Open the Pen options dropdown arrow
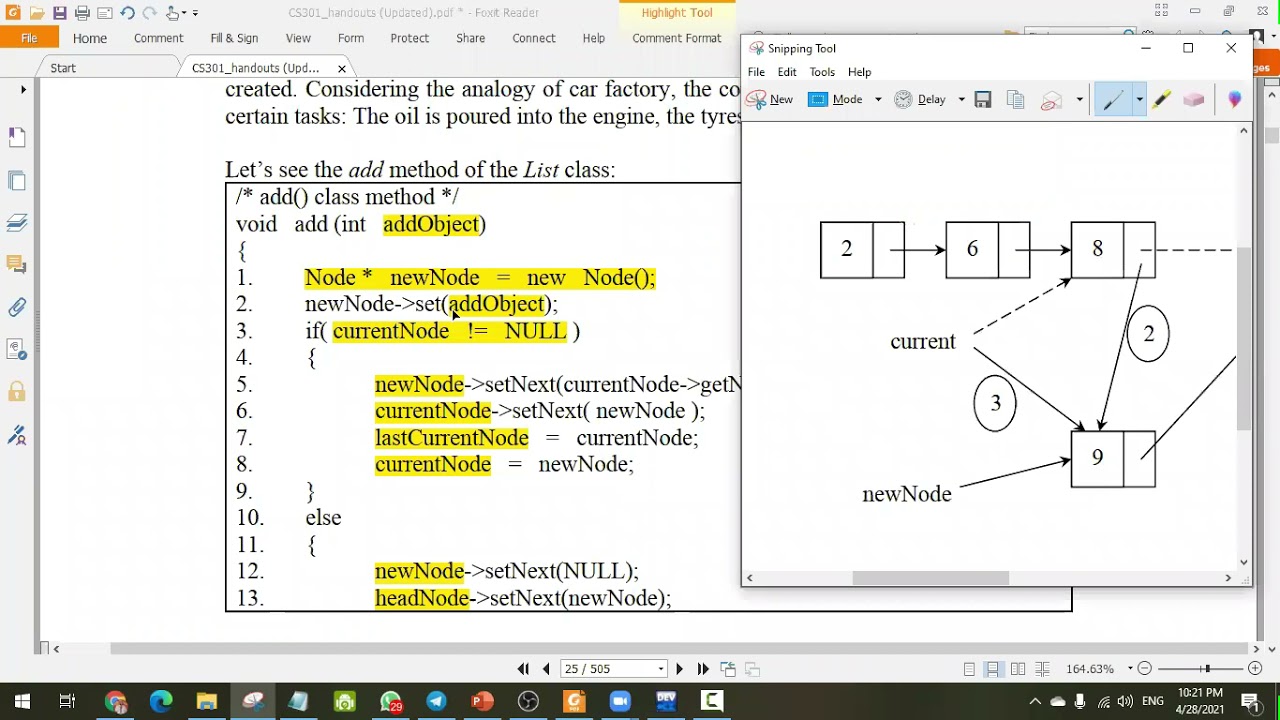Image resolution: width=1280 pixels, height=720 pixels. click(1139, 99)
